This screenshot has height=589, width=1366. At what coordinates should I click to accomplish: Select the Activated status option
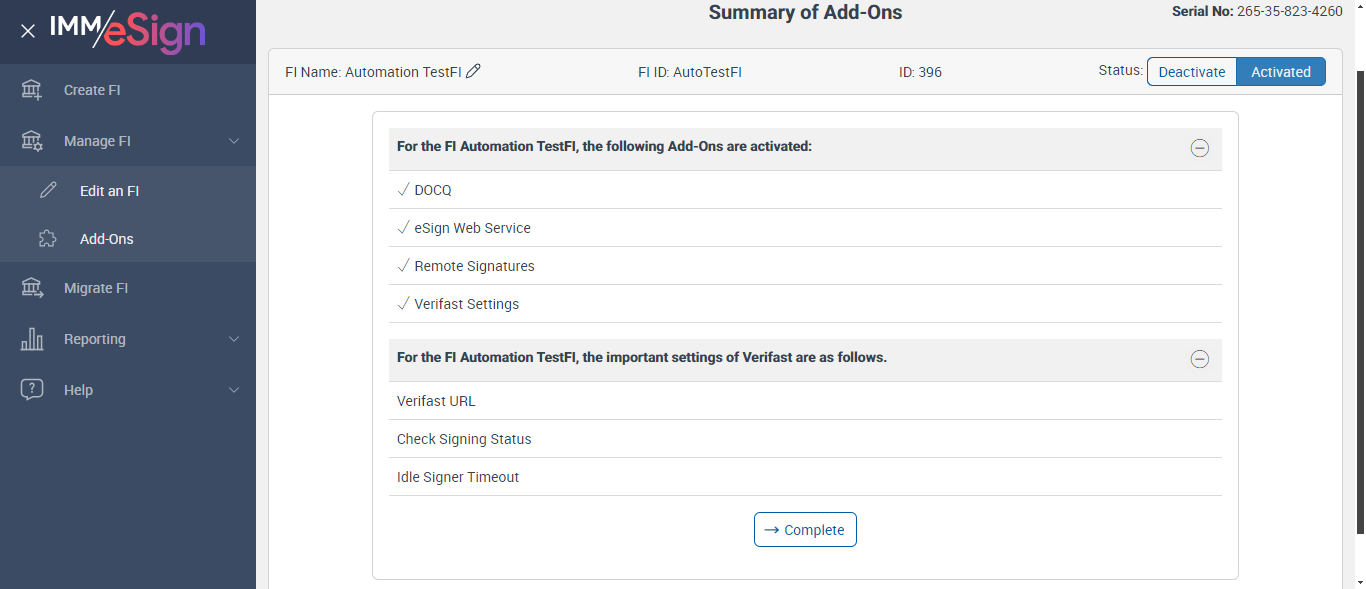click(x=1280, y=72)
